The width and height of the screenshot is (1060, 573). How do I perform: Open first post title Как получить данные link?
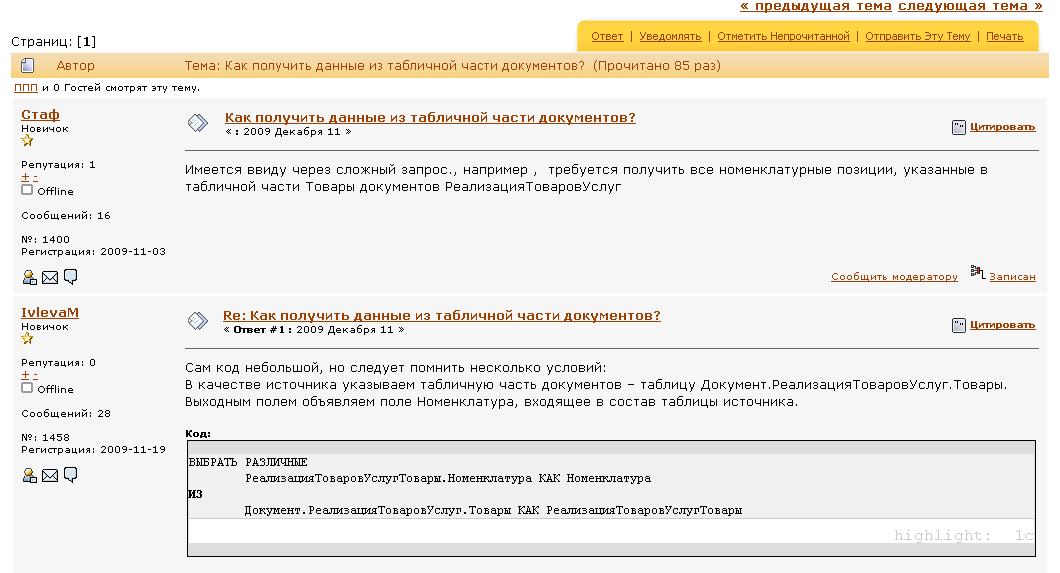click(430, 118)
